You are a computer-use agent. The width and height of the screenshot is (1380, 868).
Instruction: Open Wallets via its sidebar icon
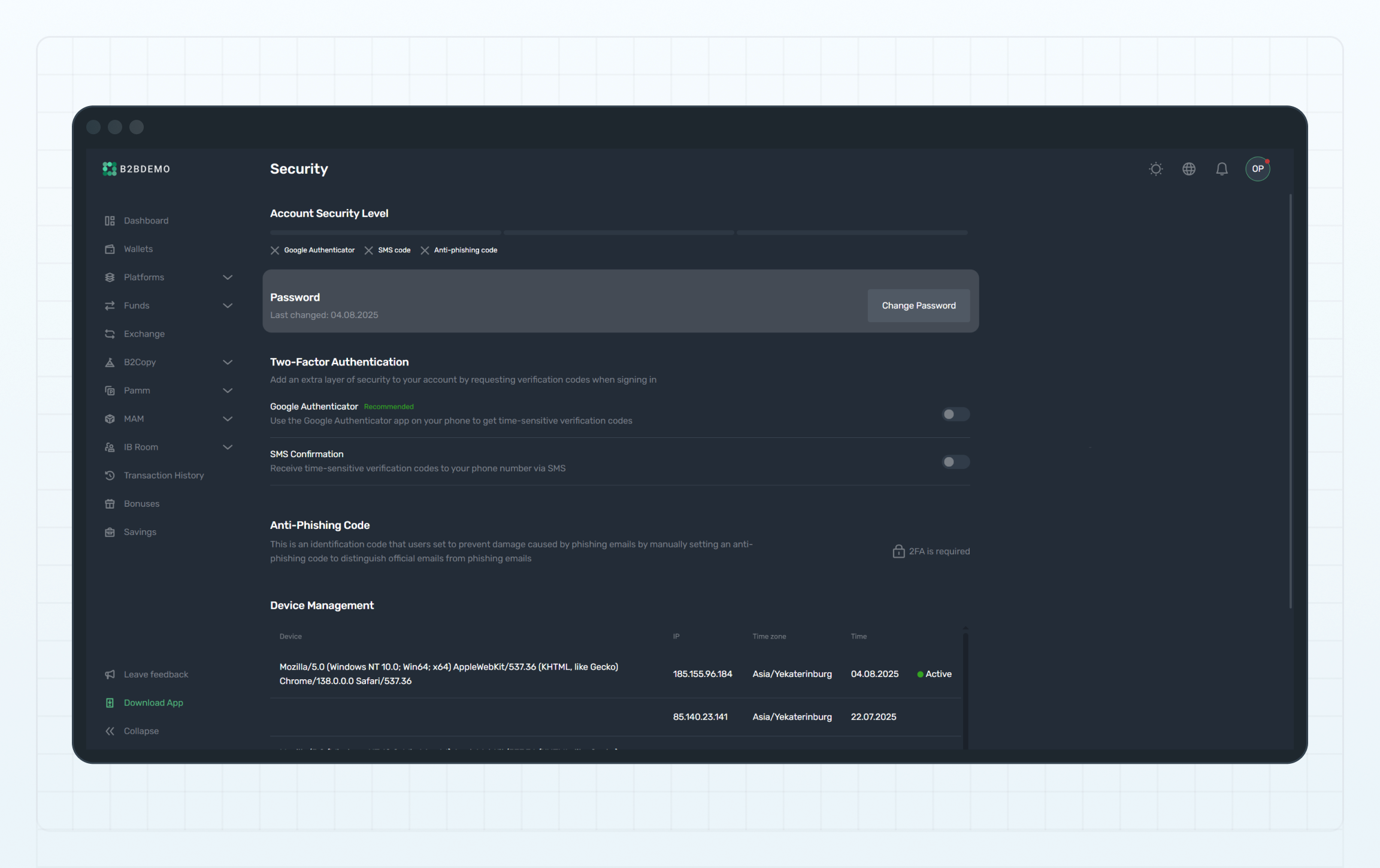(110, 249)
